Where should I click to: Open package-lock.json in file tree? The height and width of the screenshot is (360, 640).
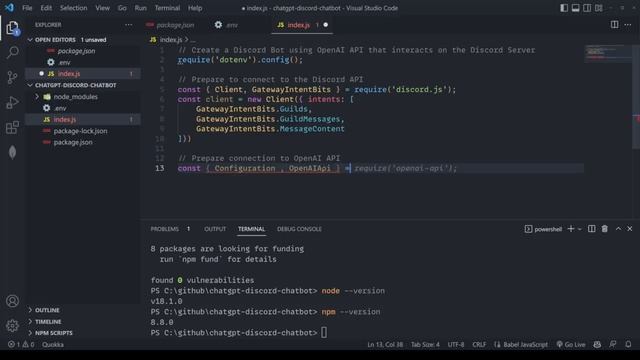point(83,131)
